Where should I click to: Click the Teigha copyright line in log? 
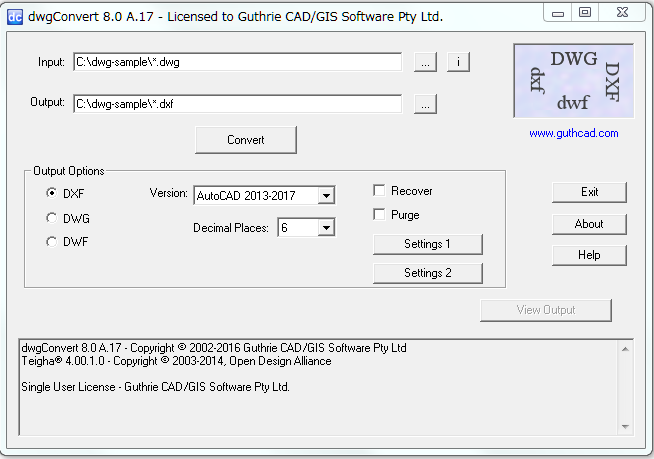click(x=176, y=361)
